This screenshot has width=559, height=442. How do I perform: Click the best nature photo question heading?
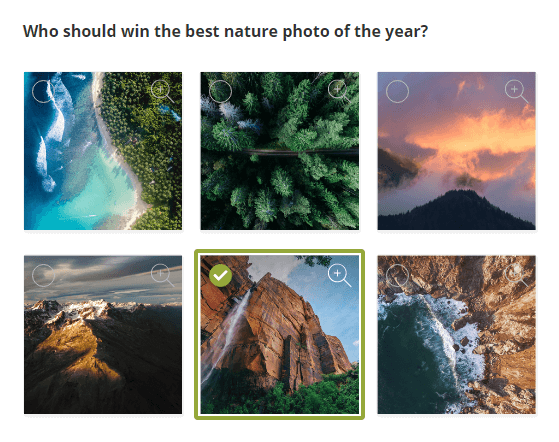(225, 32)
